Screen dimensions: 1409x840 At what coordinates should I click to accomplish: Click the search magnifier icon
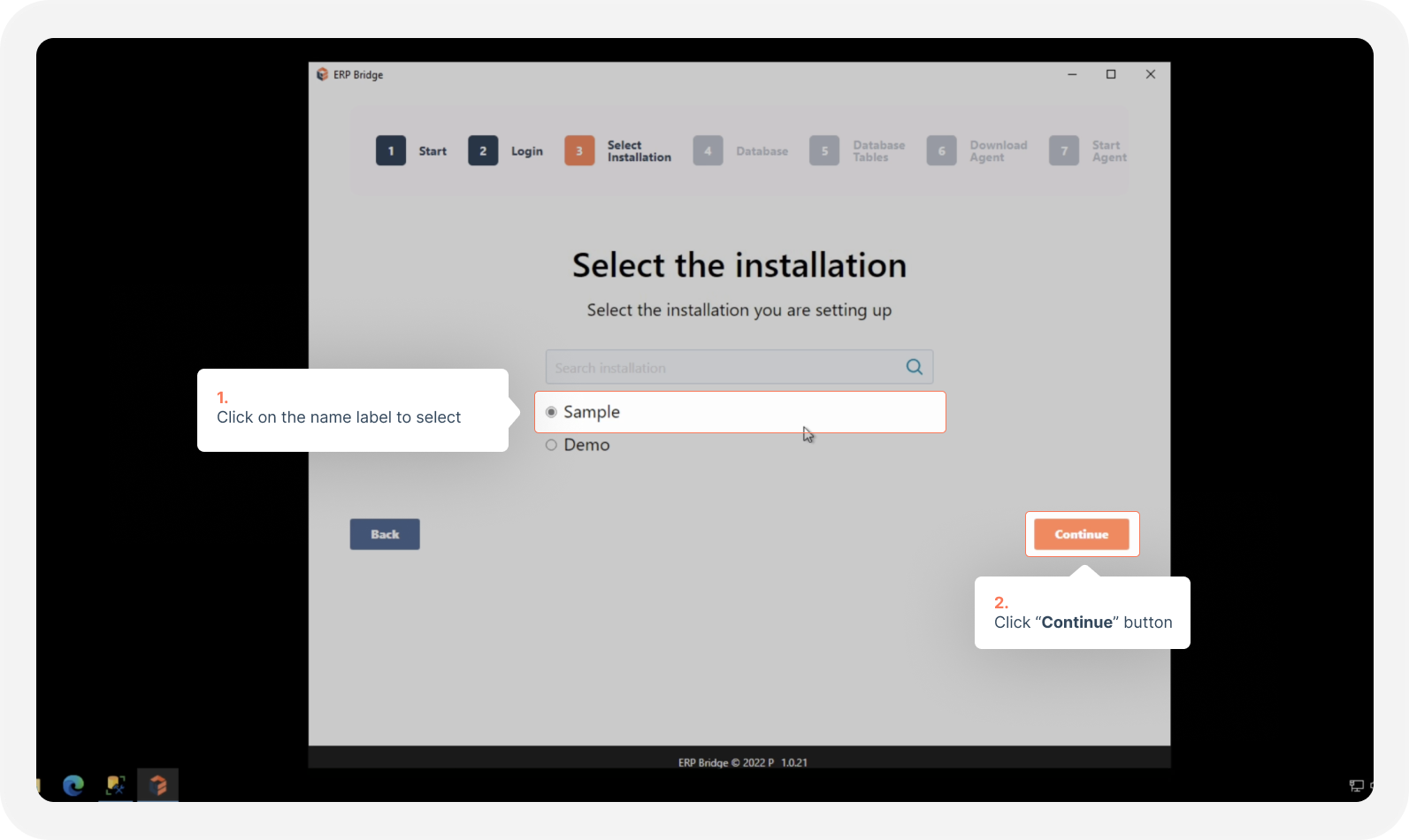point(914,367)
